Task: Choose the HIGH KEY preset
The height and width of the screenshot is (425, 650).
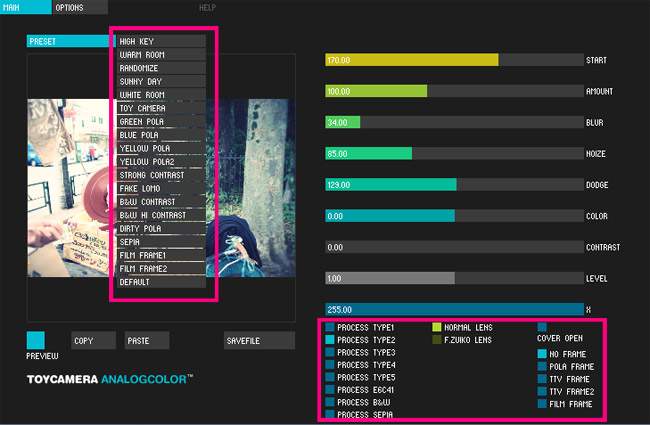Action: (161, 41)
